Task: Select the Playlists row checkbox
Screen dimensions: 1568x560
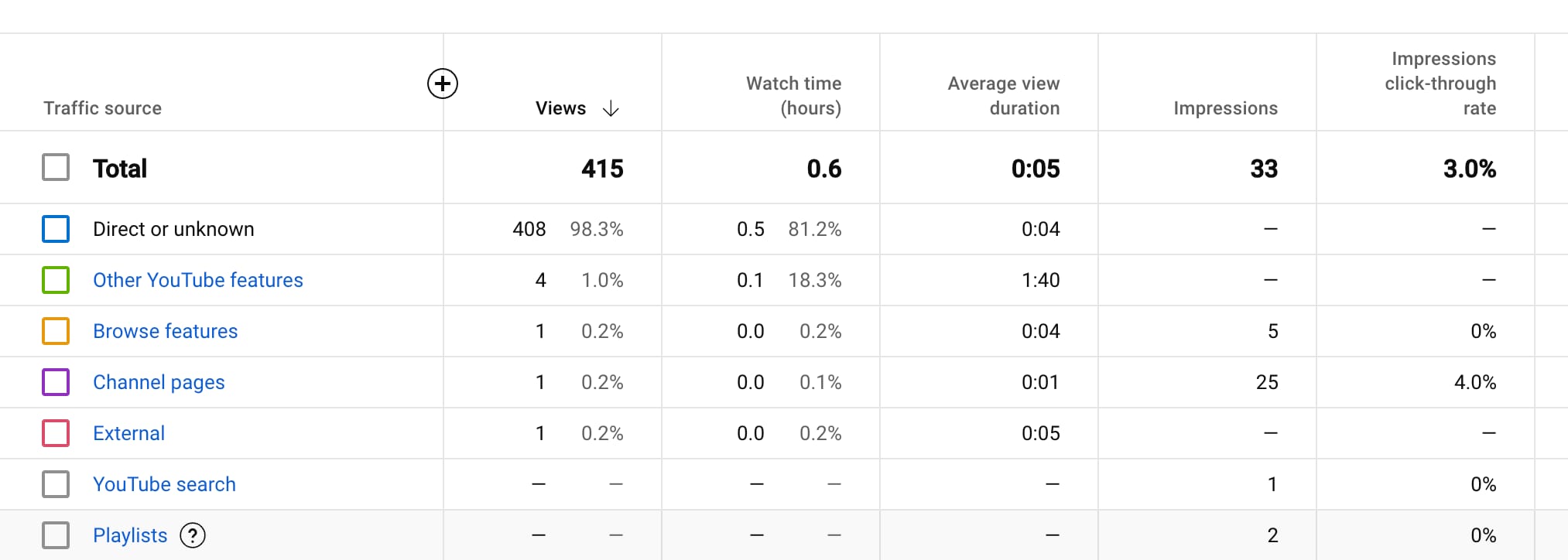Action: pos(56,535)
